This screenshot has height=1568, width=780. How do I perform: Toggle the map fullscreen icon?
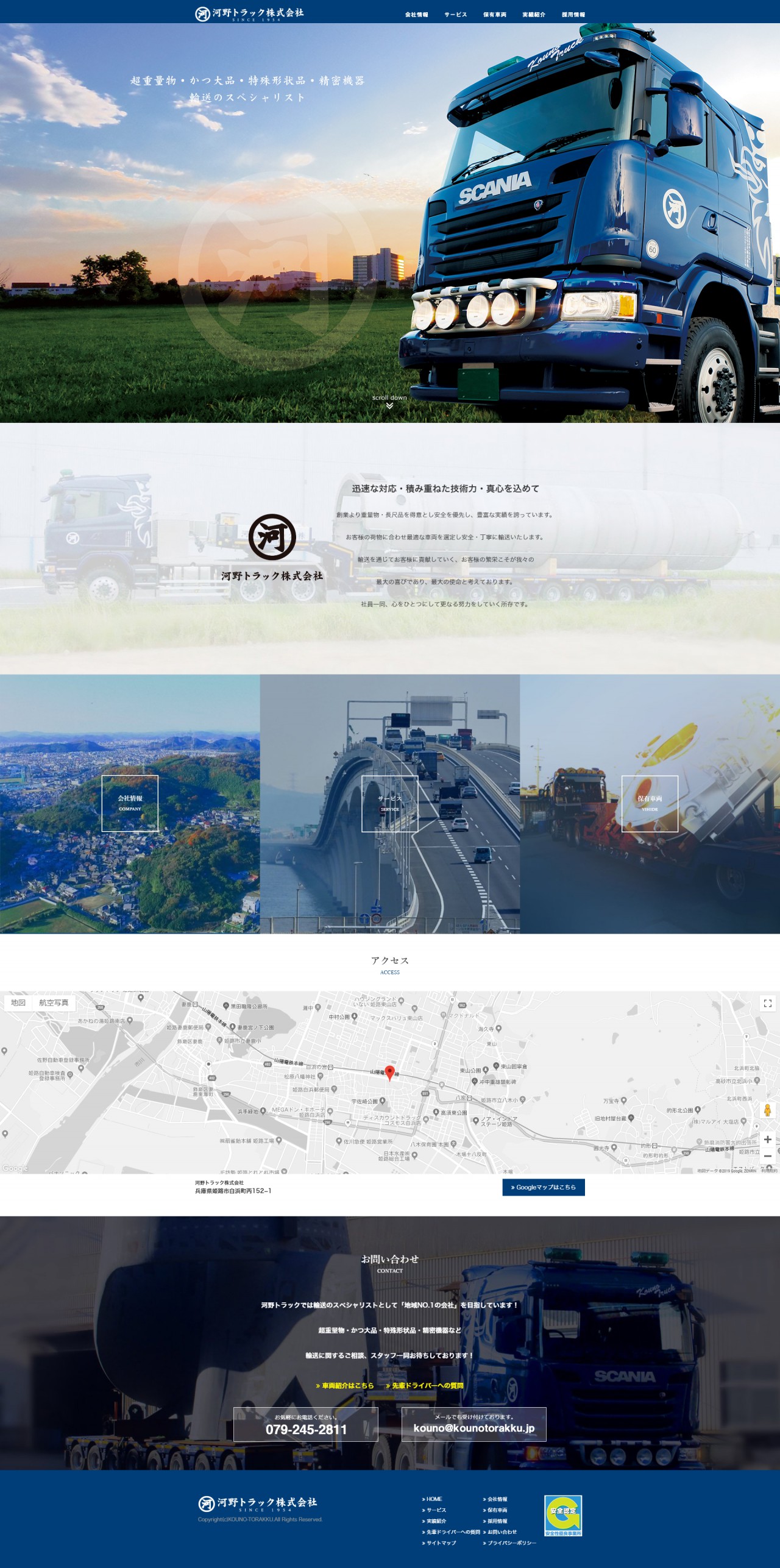[x=767, y=1003]
